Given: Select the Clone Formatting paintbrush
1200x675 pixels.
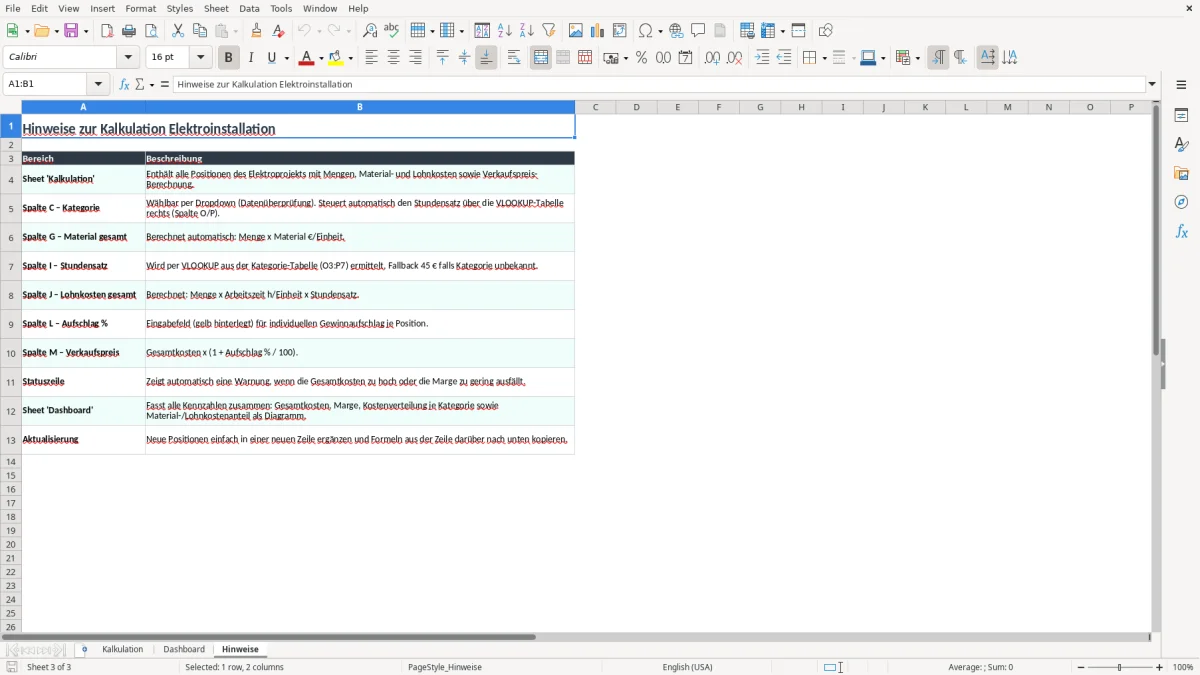Looking at the screenshot, I should [x=256, y=31].
